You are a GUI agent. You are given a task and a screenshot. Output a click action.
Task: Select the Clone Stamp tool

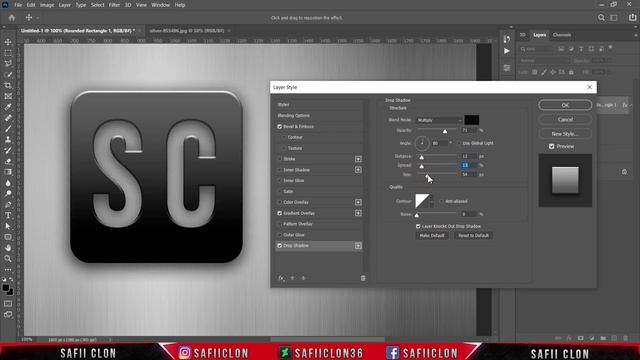coord(8,140)
